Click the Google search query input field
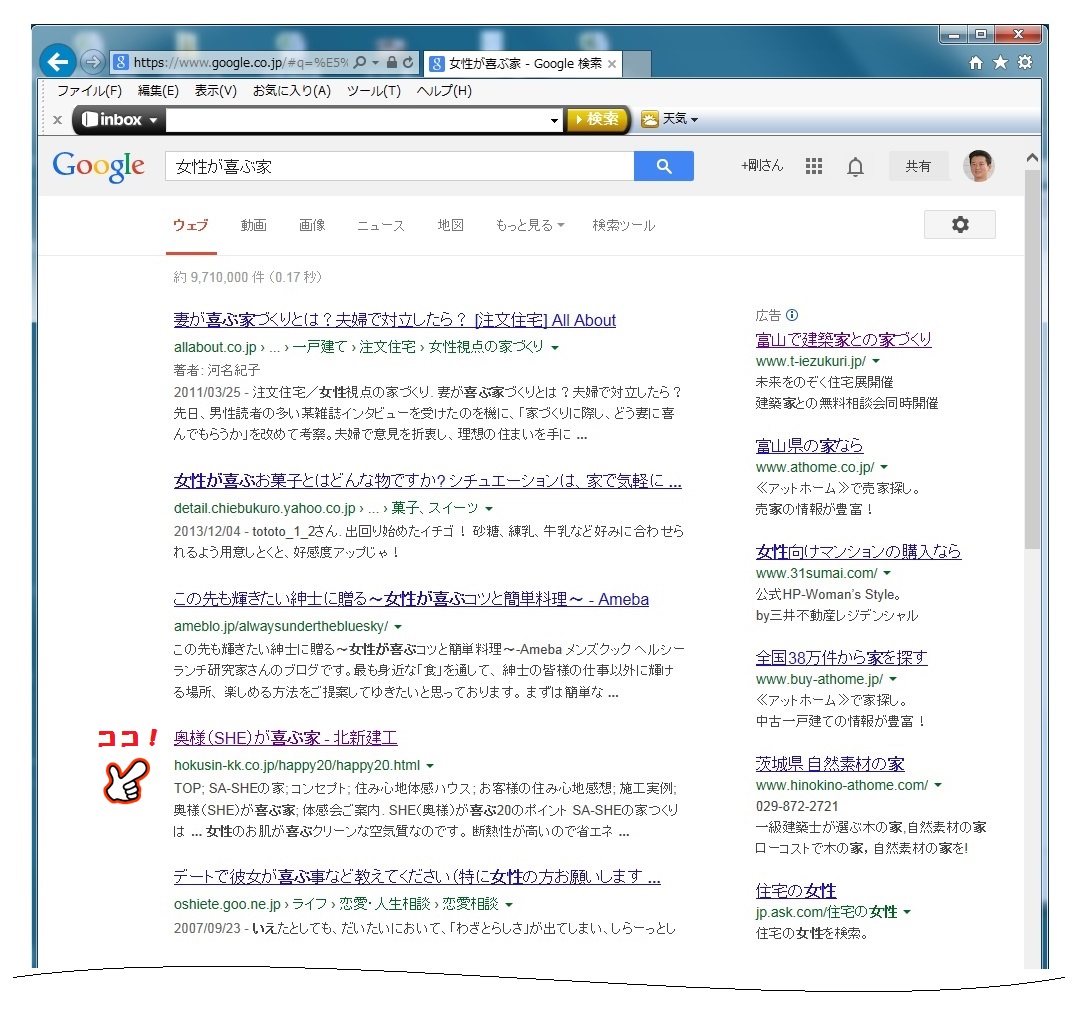The height and width of the screenshot is (1020, 1076). (399, 166)
